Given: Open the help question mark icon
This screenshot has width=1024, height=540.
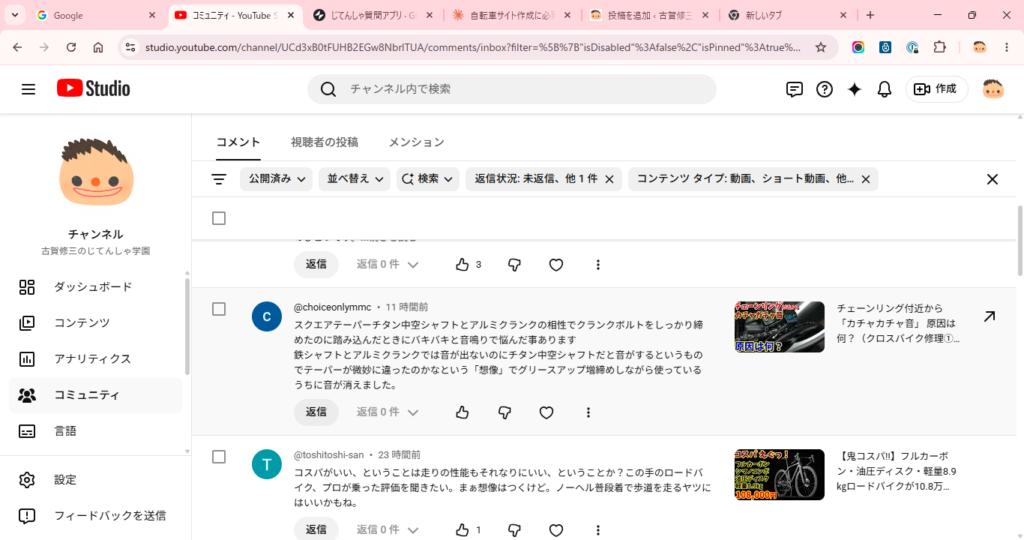Looking at the screenshot, I should (824, 89).
